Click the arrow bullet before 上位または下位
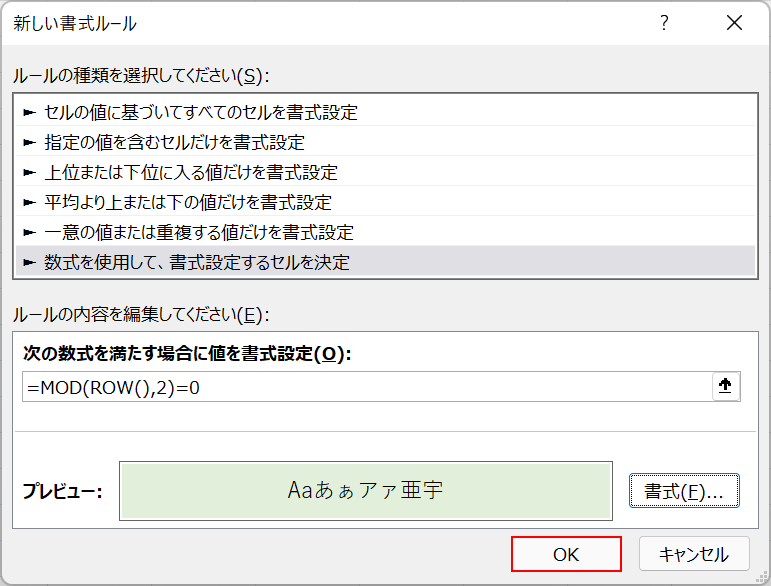The width and height of the screenshot is (771, 586). [x=29, y=173]
